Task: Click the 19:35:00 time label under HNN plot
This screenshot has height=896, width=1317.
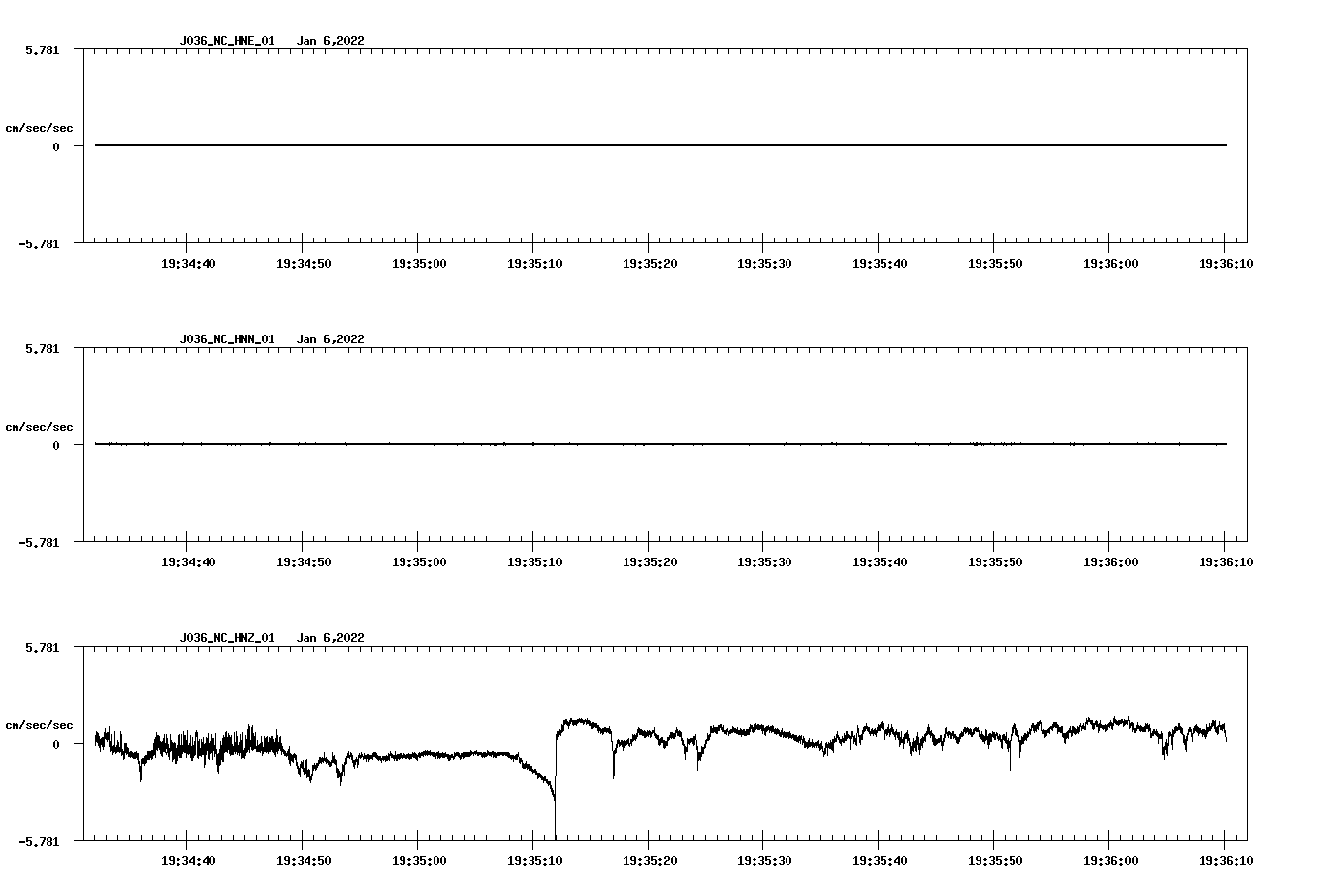Action: (419, 562)
